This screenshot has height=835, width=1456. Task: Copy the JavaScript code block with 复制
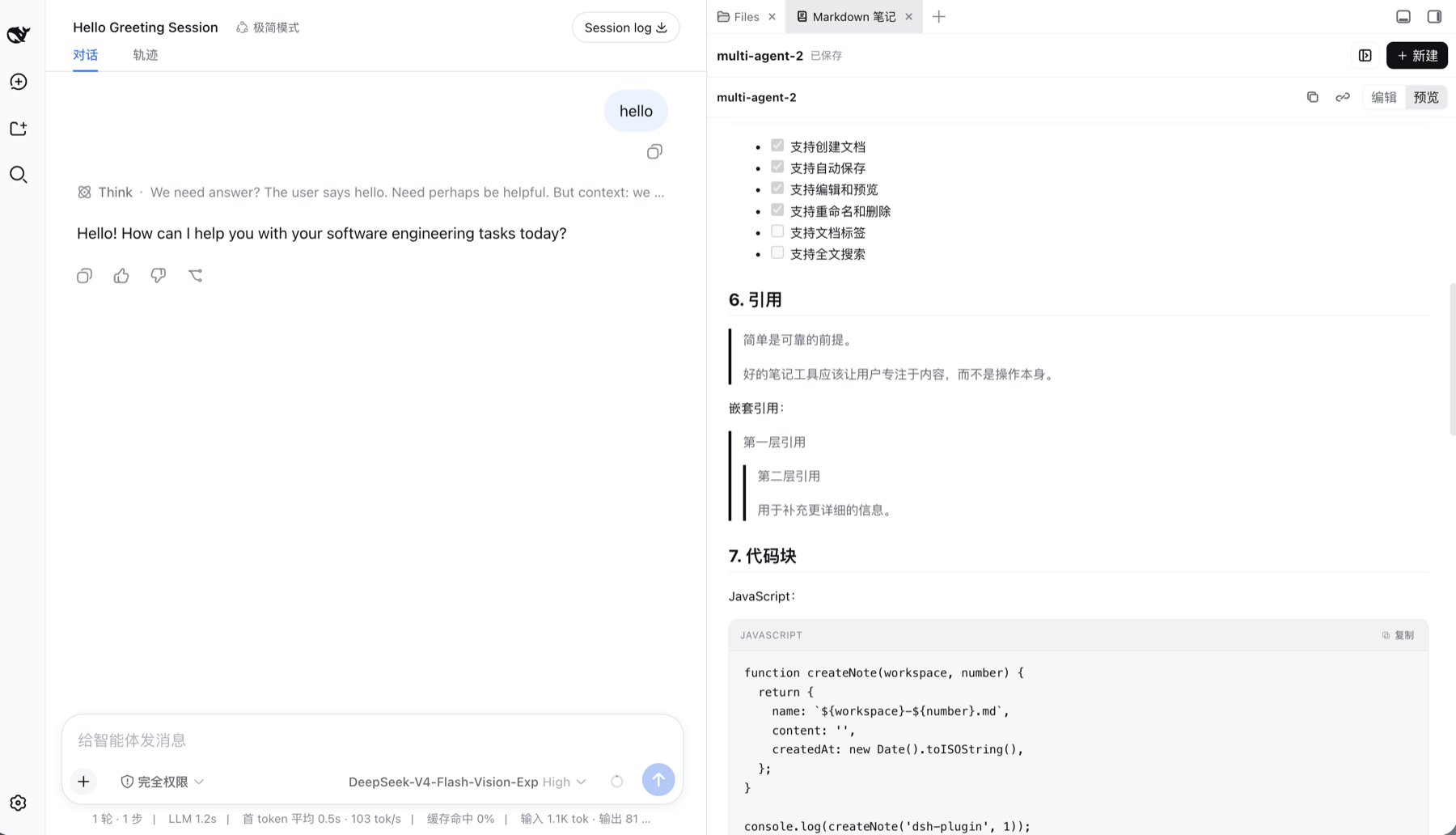[x=1399, y=635]
